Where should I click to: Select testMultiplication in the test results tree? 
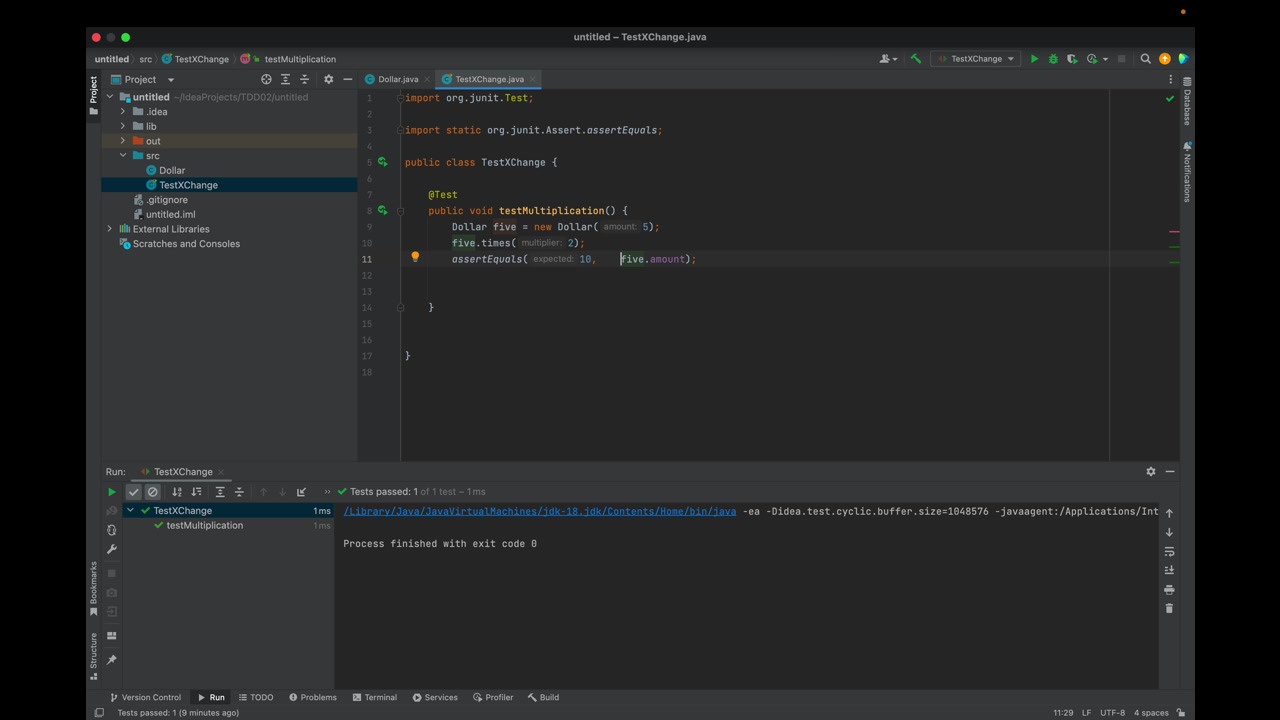(204, 525)
